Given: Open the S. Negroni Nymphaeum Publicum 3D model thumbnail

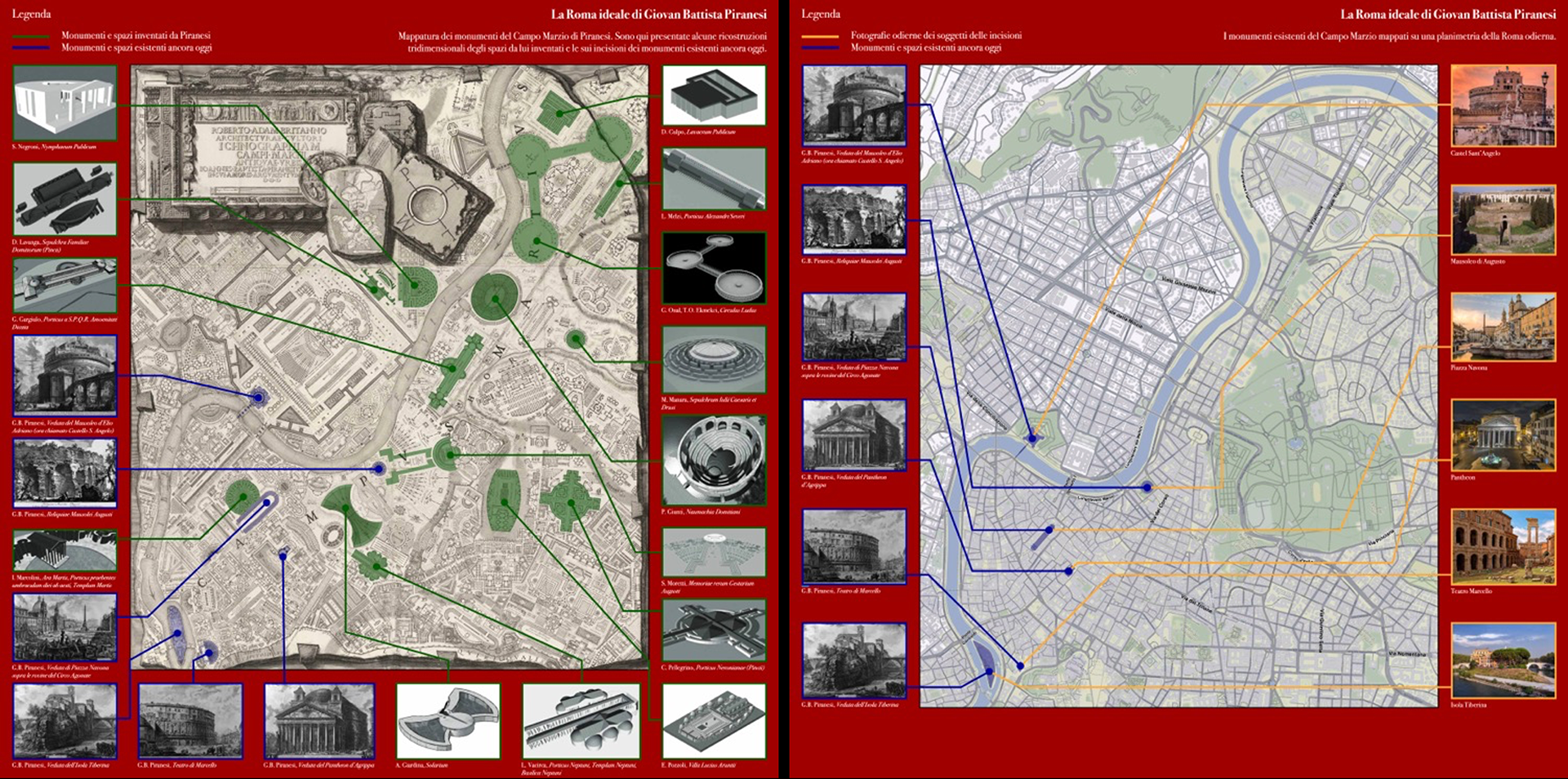Looking at the screenshot, I should point(65,103).
